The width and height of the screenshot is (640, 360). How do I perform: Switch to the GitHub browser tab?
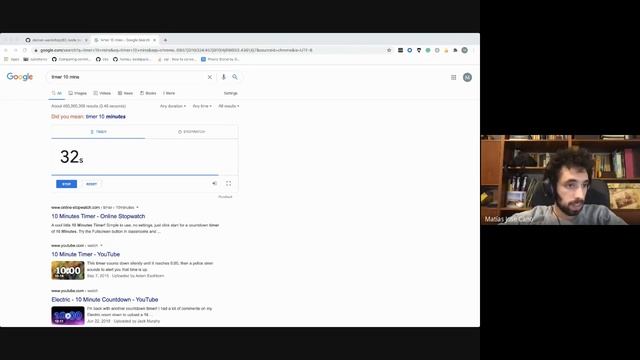(56, 40)
